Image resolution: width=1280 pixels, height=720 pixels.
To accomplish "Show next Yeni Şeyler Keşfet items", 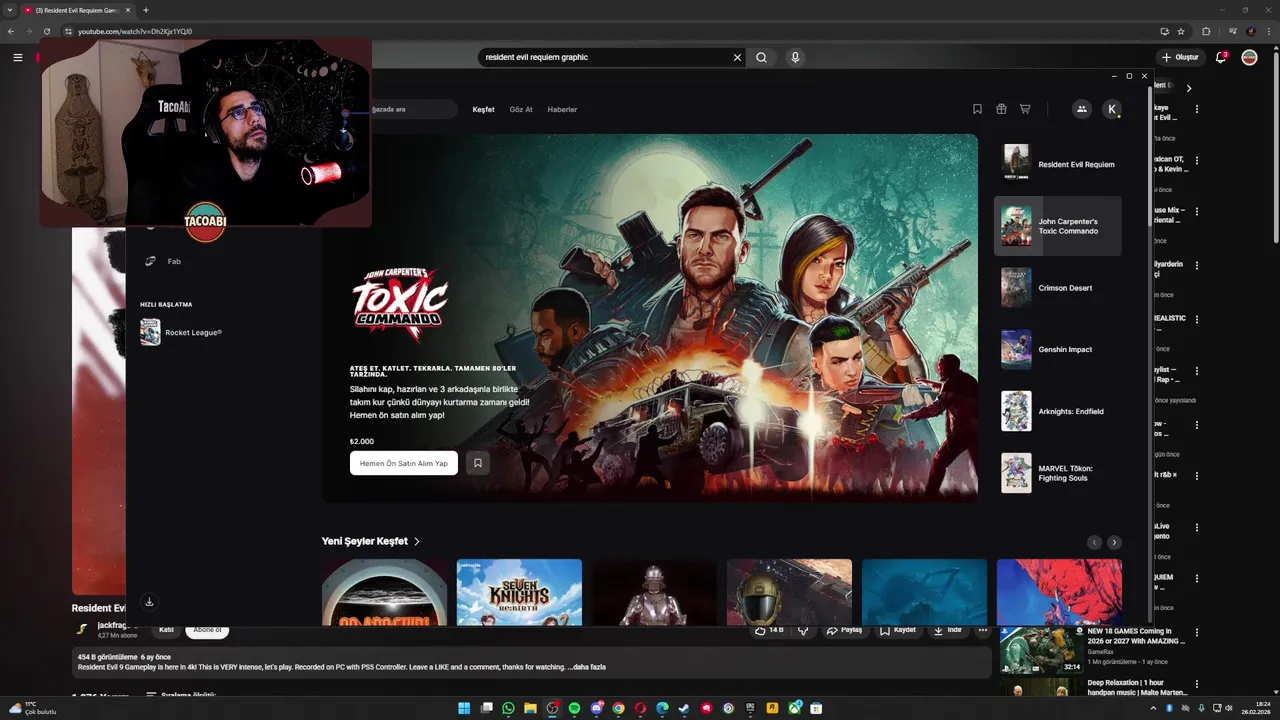I will [1114, 542].
